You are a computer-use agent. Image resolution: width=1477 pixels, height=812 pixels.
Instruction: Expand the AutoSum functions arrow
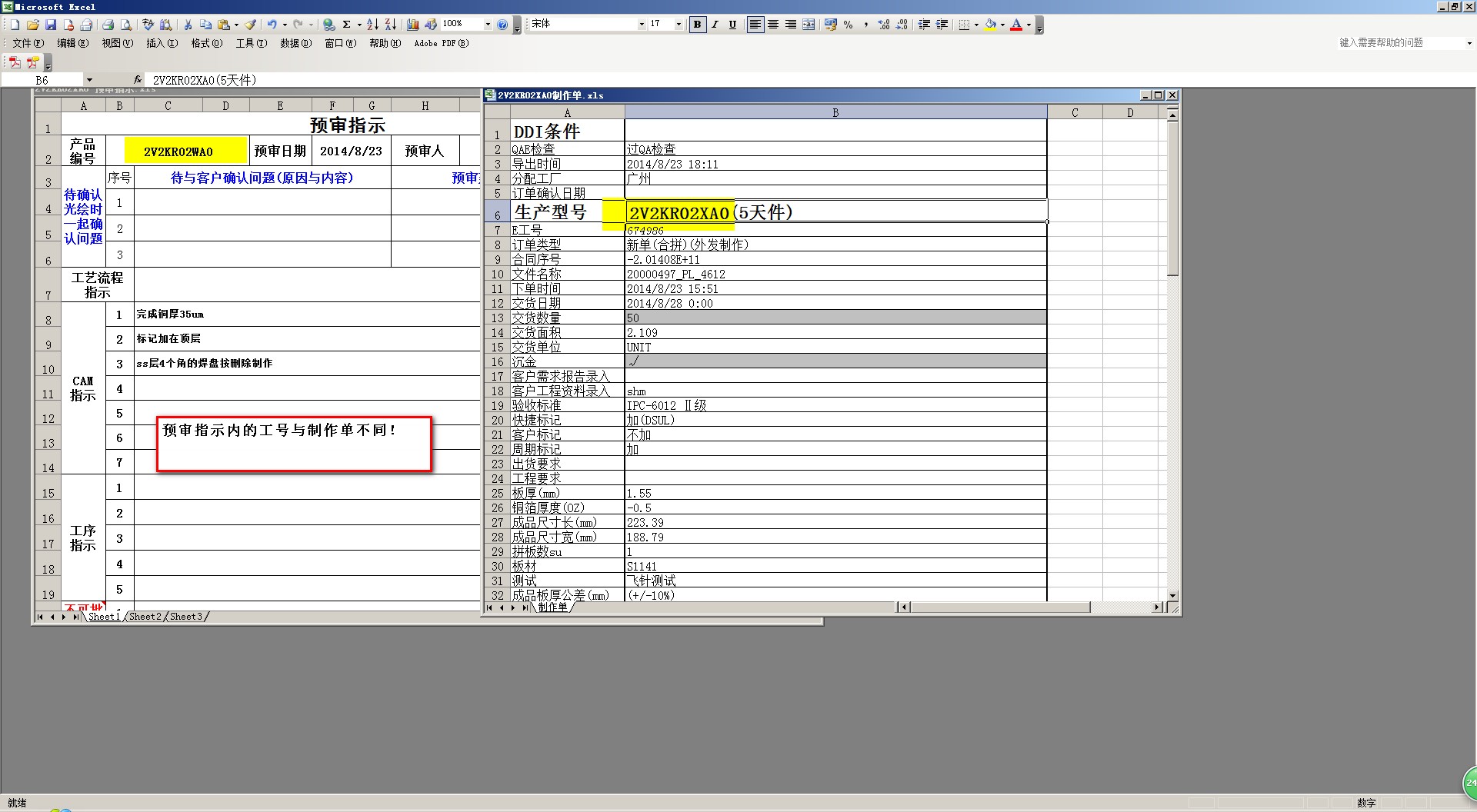[359, 25]
